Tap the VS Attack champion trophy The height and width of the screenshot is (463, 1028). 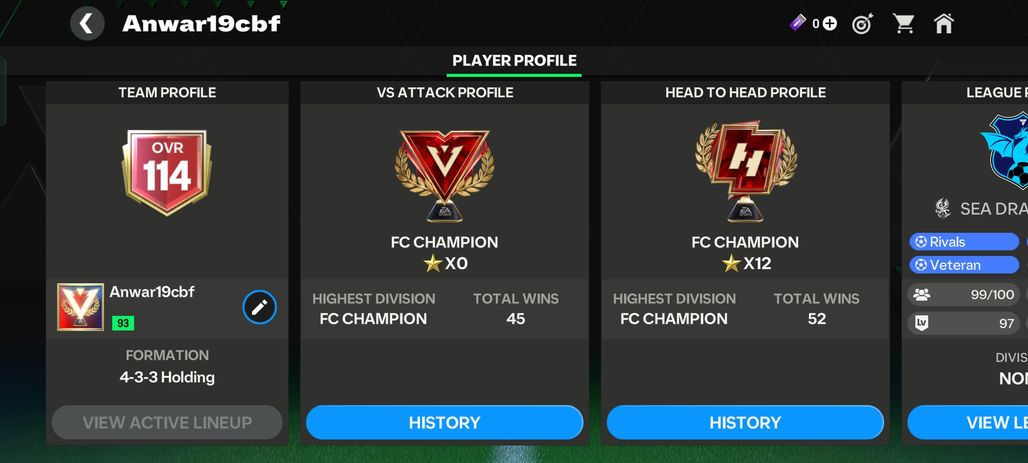(x=445, y=174)
